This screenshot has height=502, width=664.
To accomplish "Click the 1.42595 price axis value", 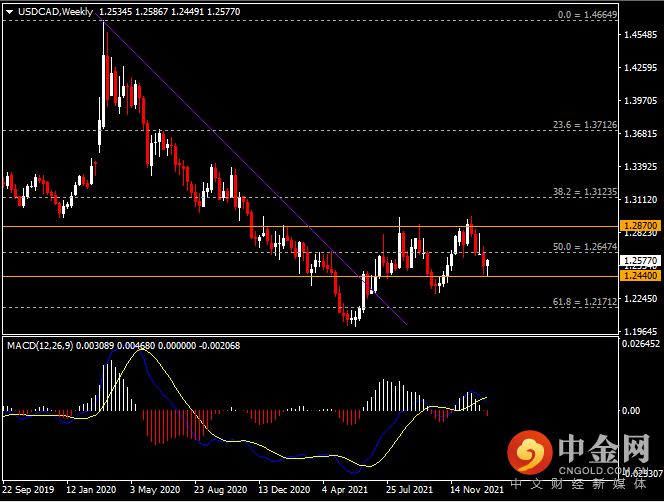I will coord(641,68).
